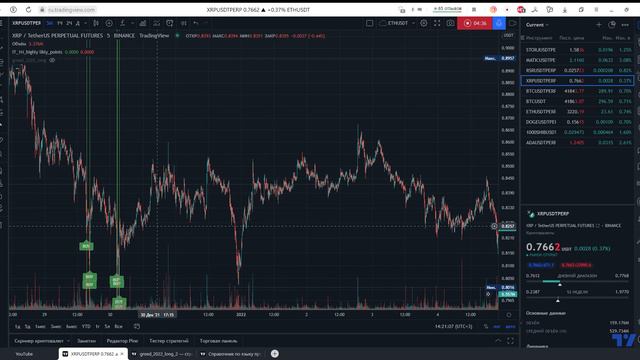Open the watchlist three-dots menu
Viewport: 640px width, 360px height.
tap(625, 25)
